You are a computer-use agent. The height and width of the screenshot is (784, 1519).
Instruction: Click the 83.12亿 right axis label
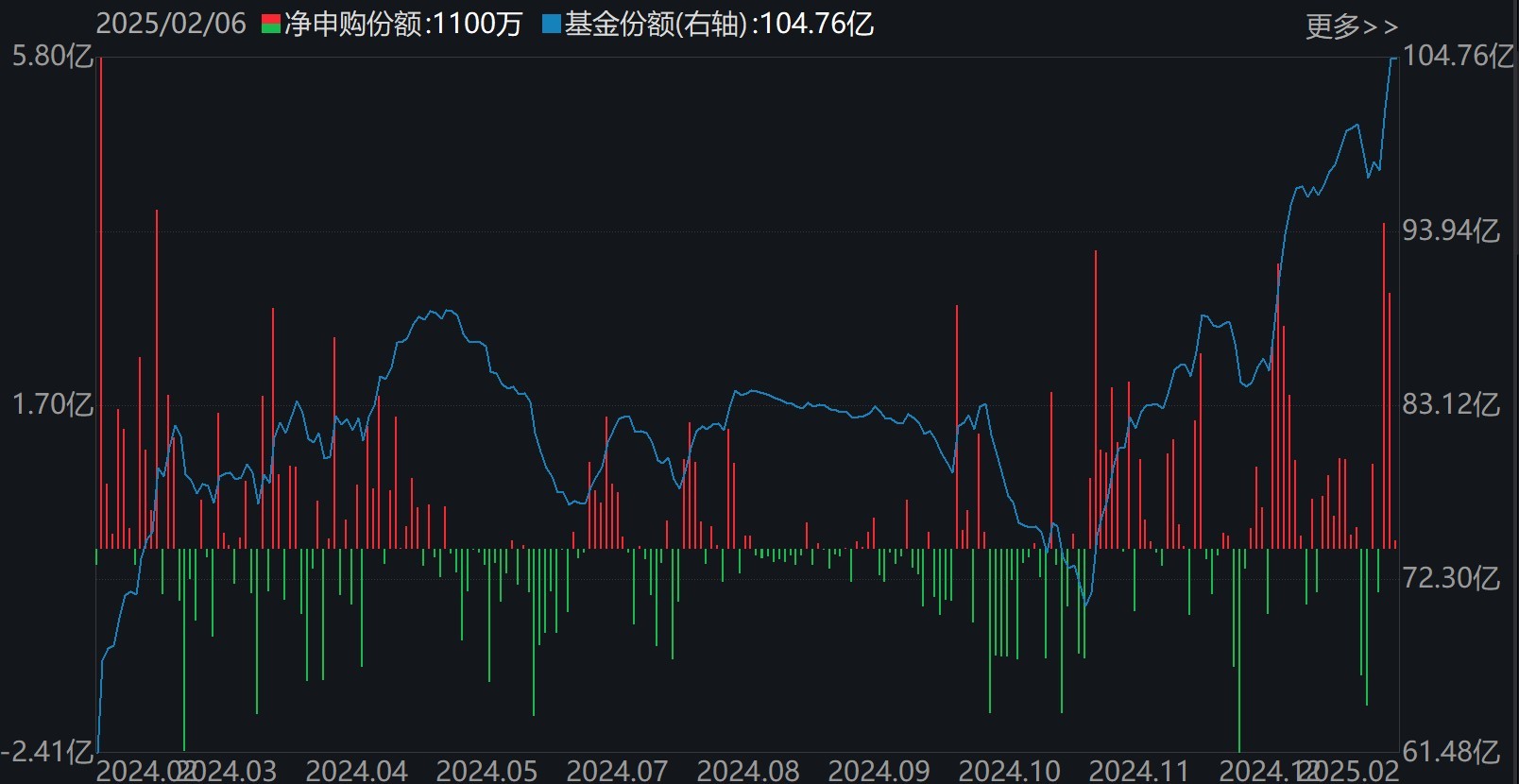point(1451,404)
